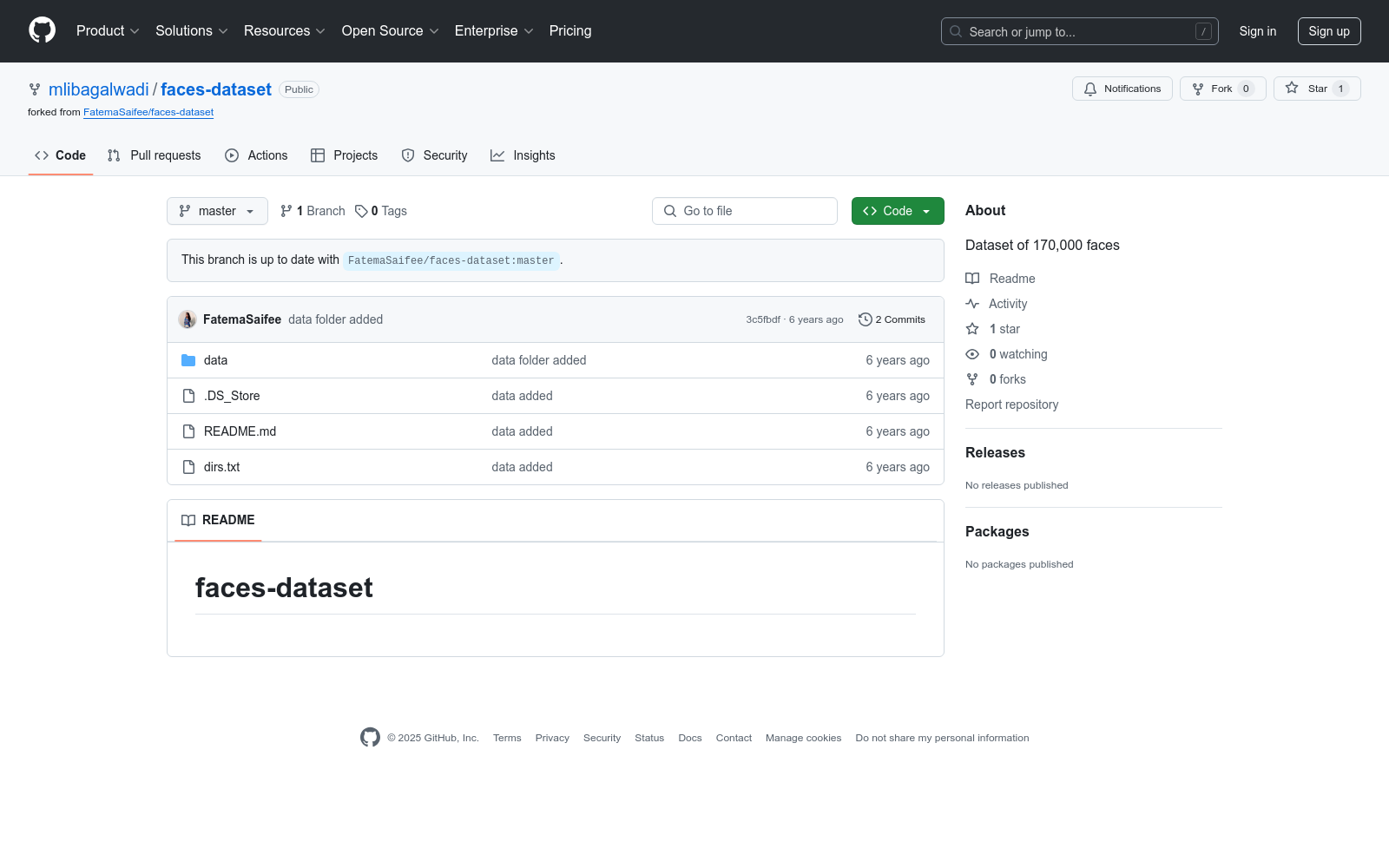Click FatemaSaifee's avatar thumbnail

(188, 319)
